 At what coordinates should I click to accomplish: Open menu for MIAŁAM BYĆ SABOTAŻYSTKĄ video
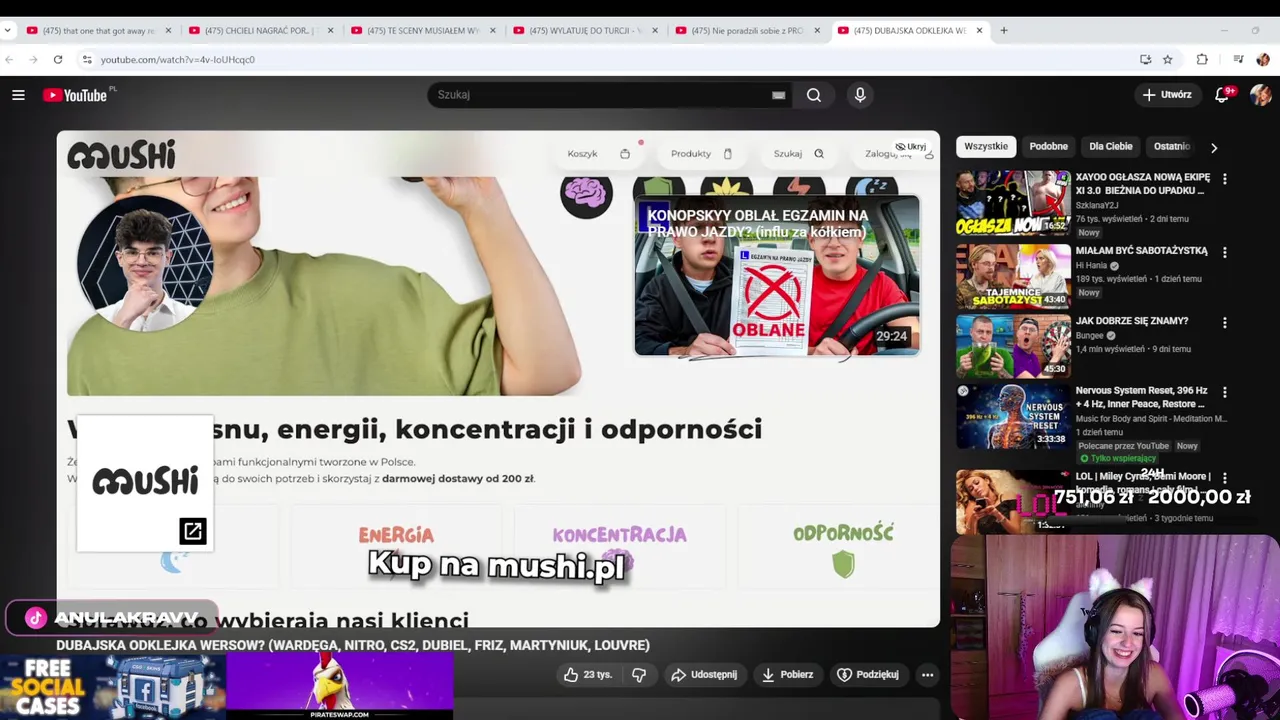[1225, 253]
